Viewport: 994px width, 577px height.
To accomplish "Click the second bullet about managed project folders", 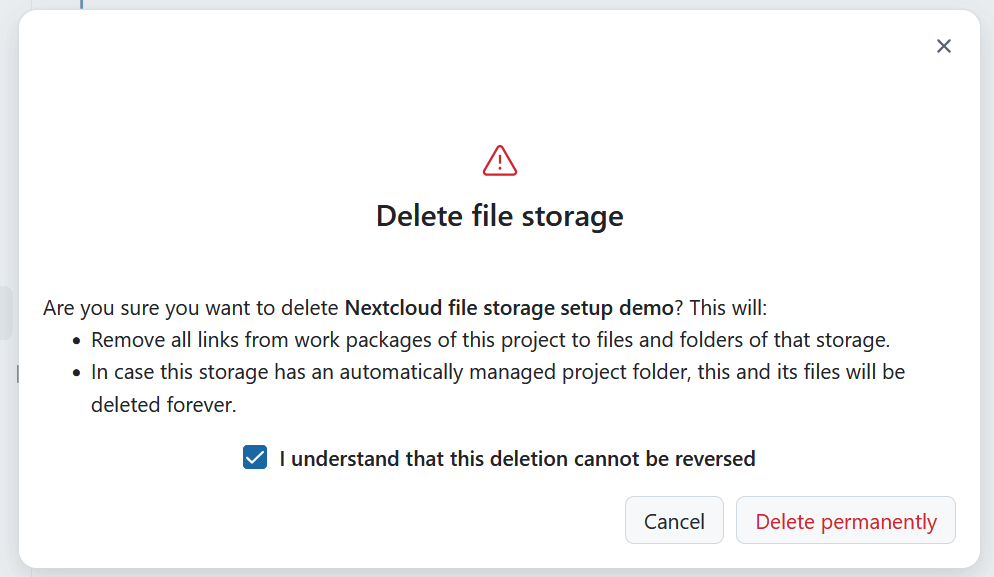I will (x=498, y=371).
